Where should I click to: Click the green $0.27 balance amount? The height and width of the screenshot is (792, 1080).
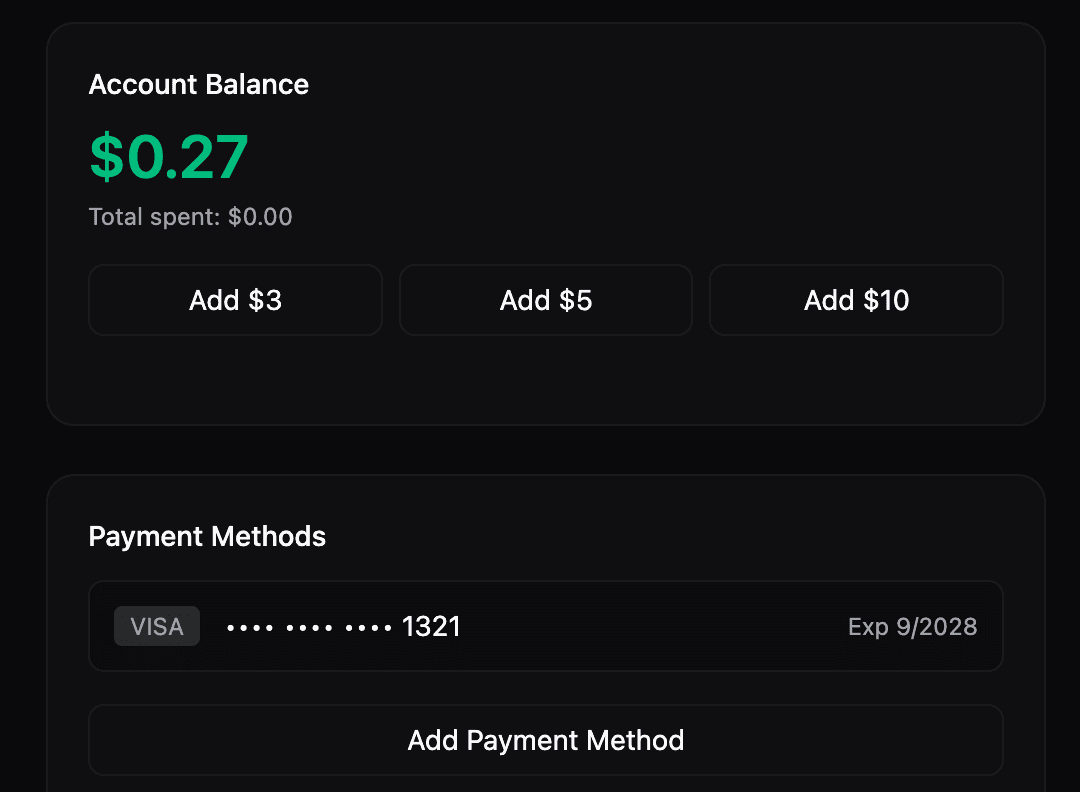click(x=168, y=156)
